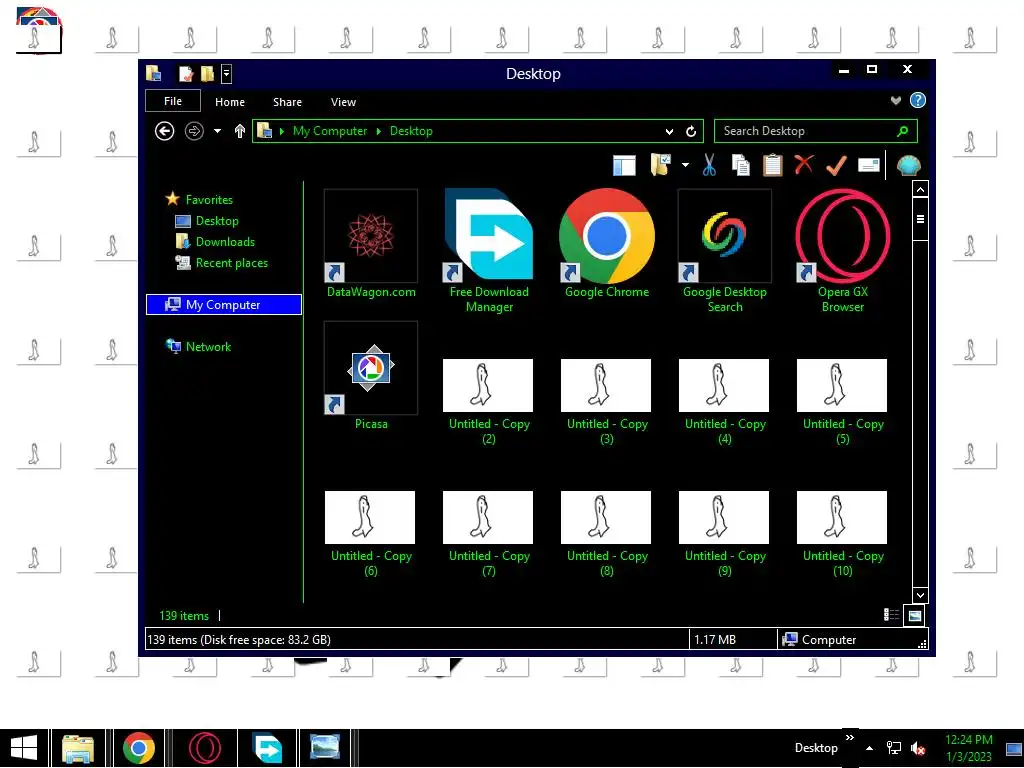Viewport: 1024px width, 768px height.
Task: Select the Google Chrome shortcut
Action: (607, 244)
